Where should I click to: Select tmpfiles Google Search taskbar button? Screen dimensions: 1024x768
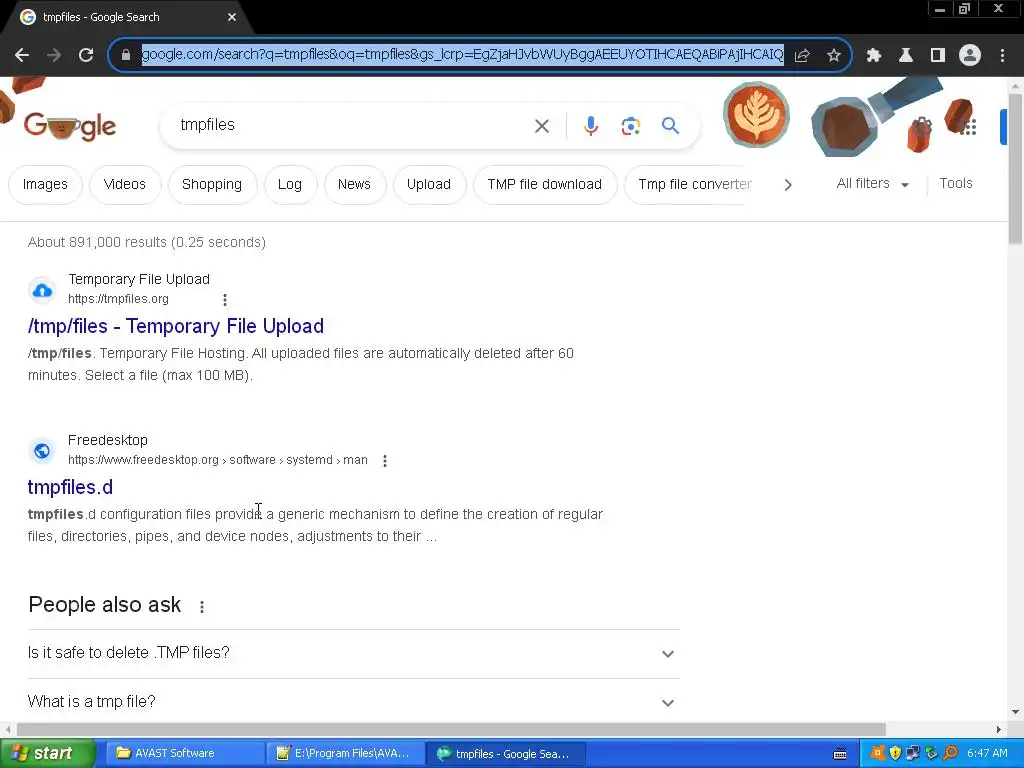[x=505, y=754]
